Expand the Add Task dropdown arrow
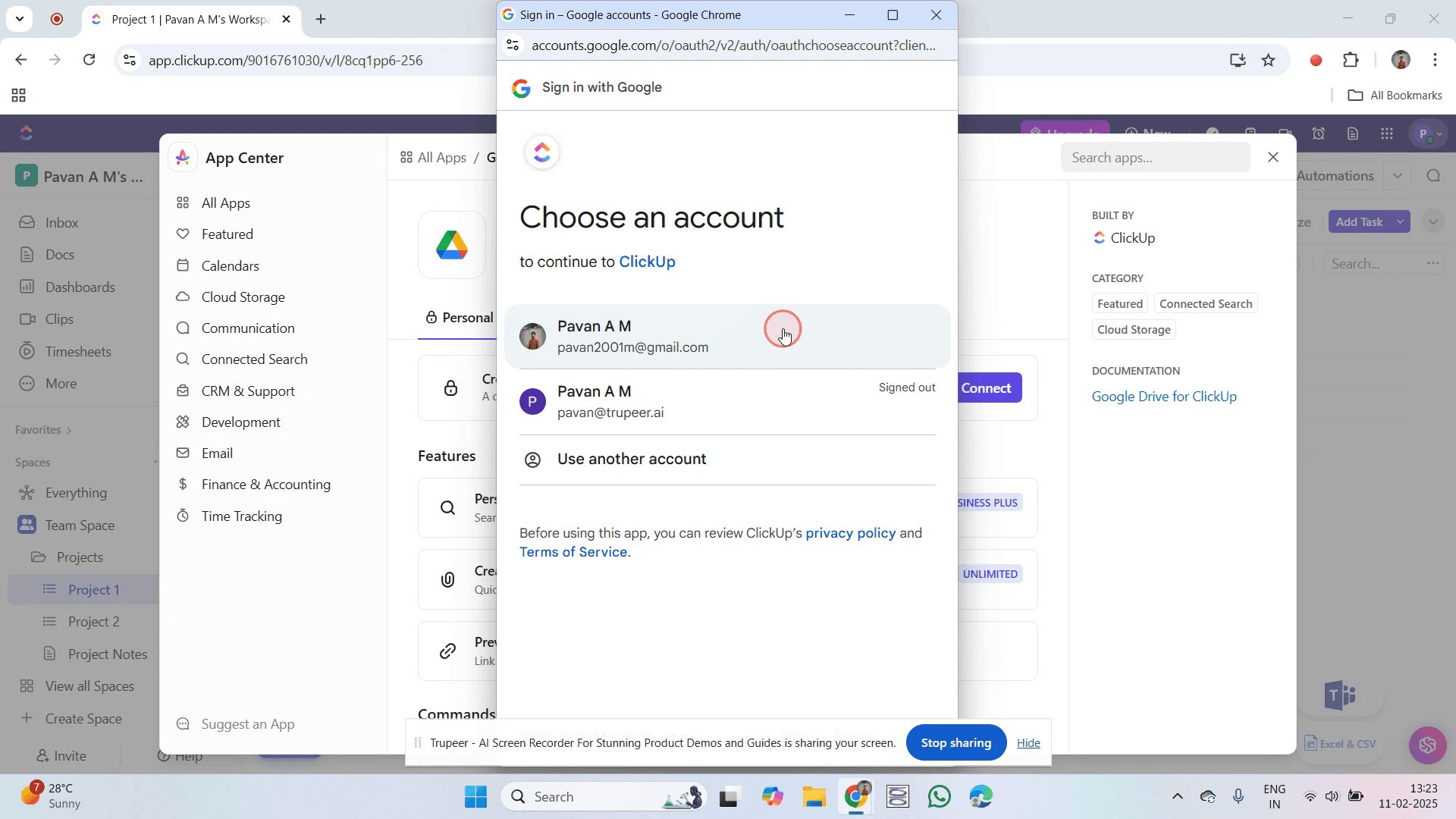 1400,222
